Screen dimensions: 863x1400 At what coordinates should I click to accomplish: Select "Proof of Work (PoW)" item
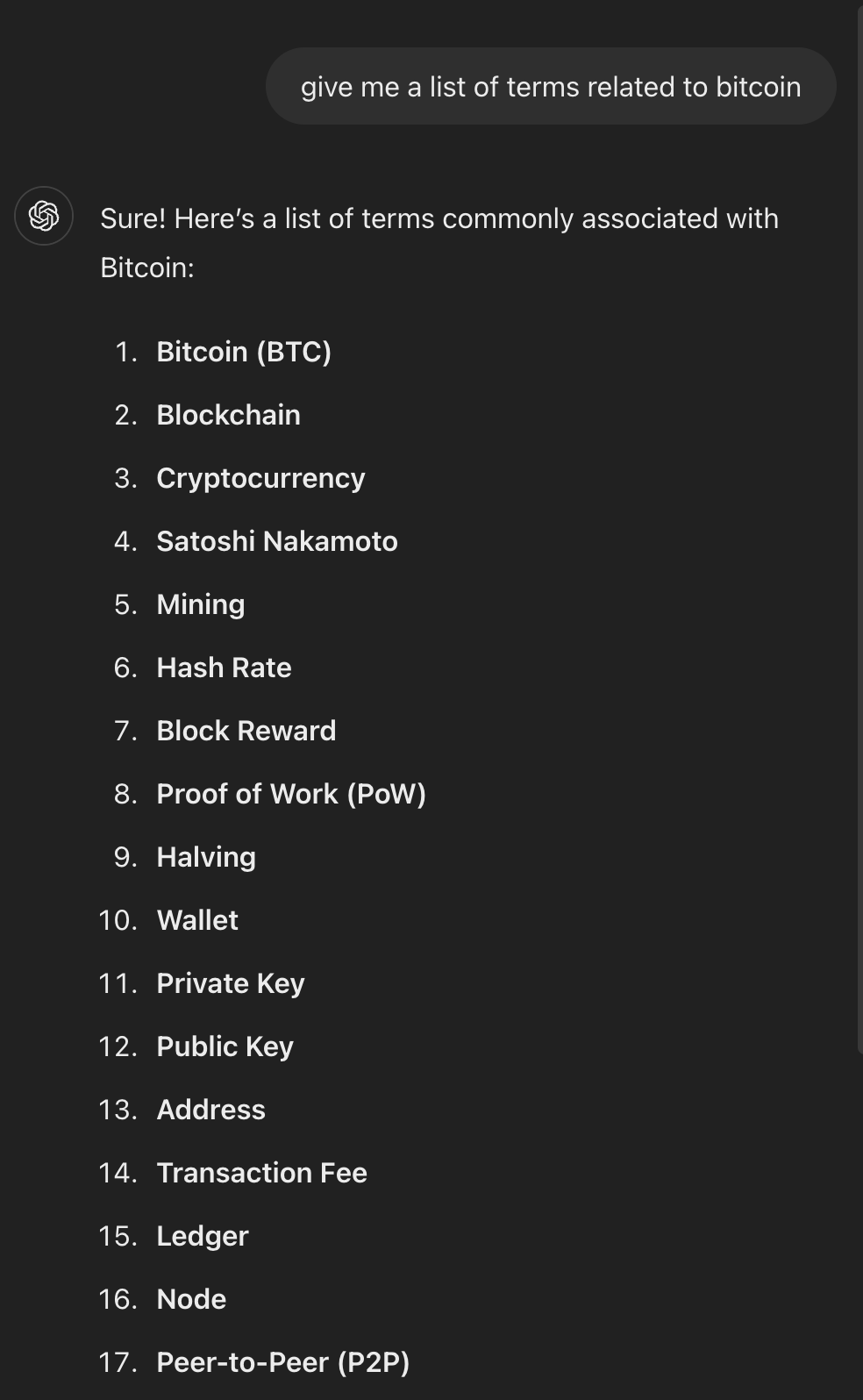(290, 794)
